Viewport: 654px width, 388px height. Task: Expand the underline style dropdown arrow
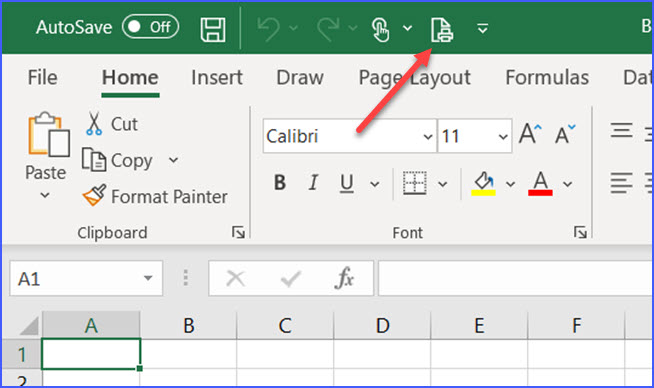point(375,184)
